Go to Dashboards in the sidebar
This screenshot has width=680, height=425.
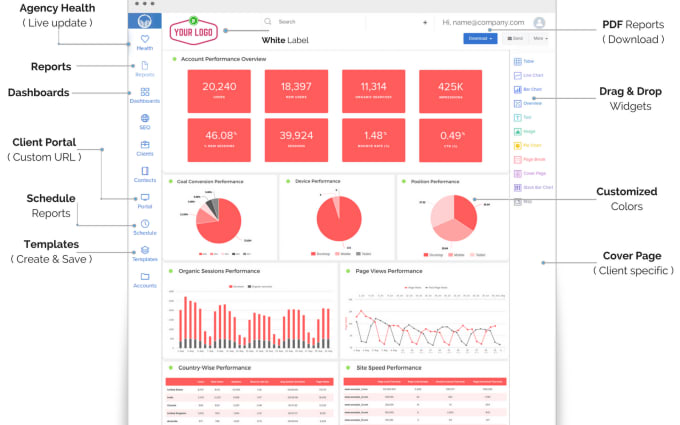tap(145, 95)
